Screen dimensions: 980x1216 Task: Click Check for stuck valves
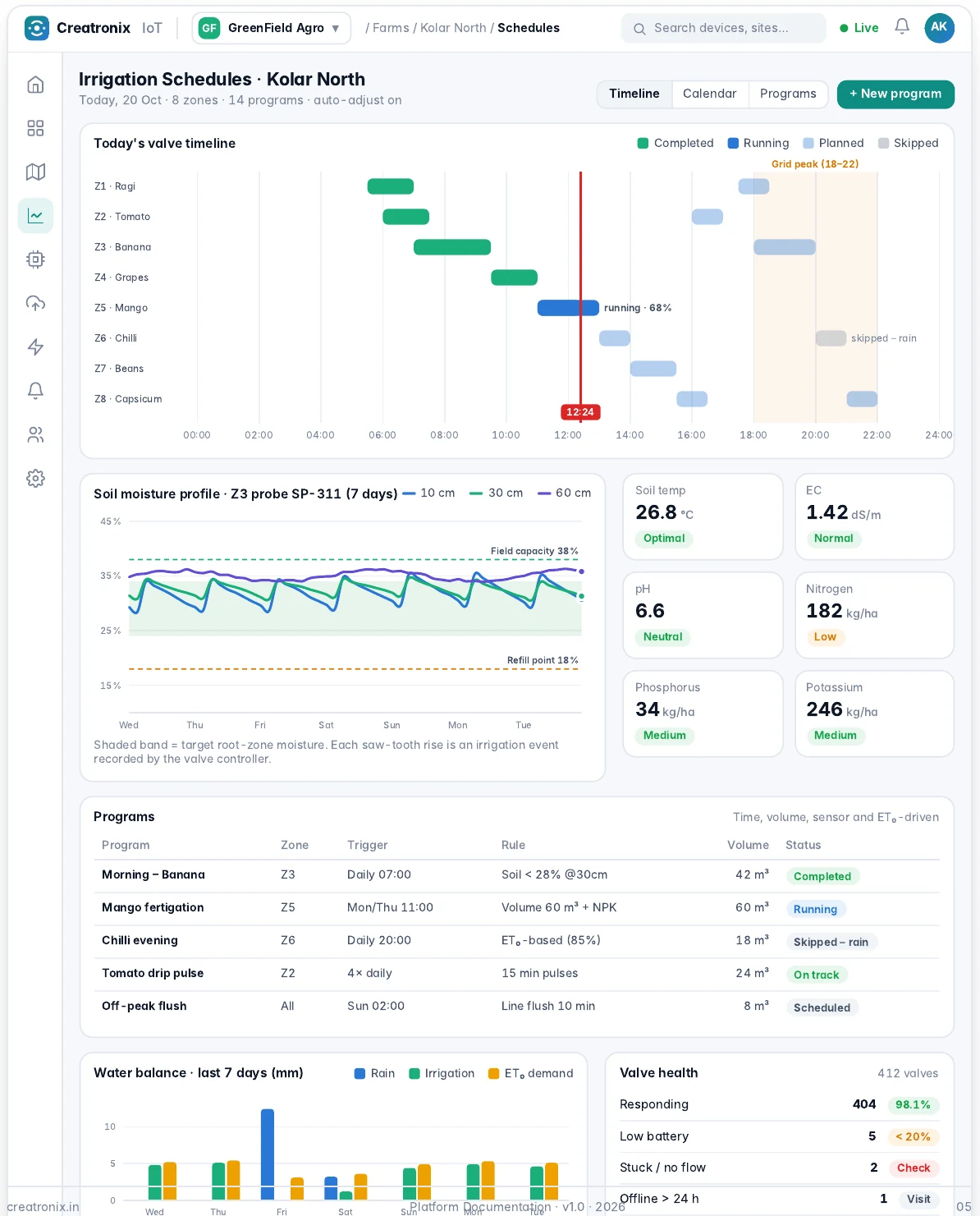pos(914,1168)
